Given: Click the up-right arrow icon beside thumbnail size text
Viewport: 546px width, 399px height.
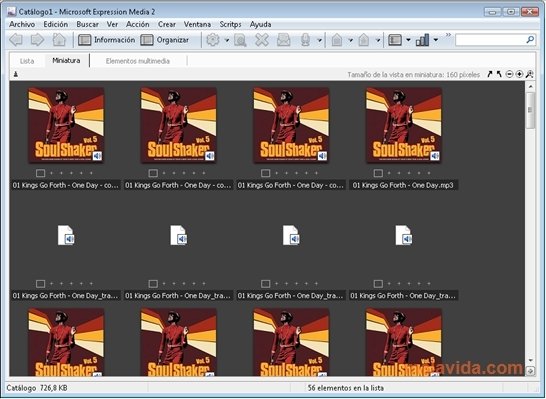Looking at the screenshot, I should click(x=490, y=74).
